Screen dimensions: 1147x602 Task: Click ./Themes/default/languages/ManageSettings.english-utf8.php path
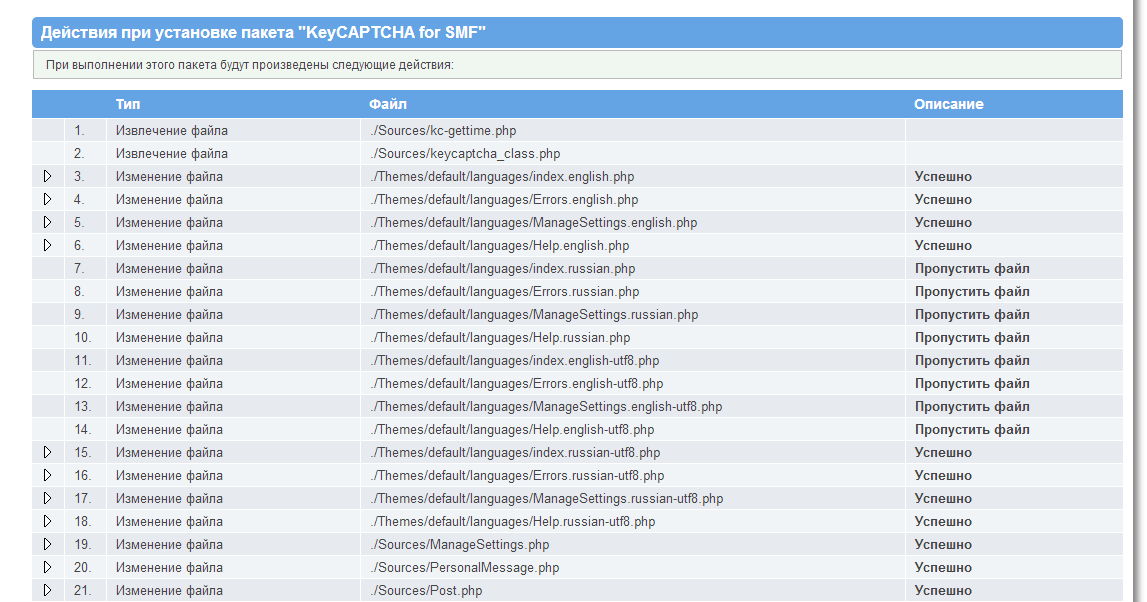(x=546, y=407)
